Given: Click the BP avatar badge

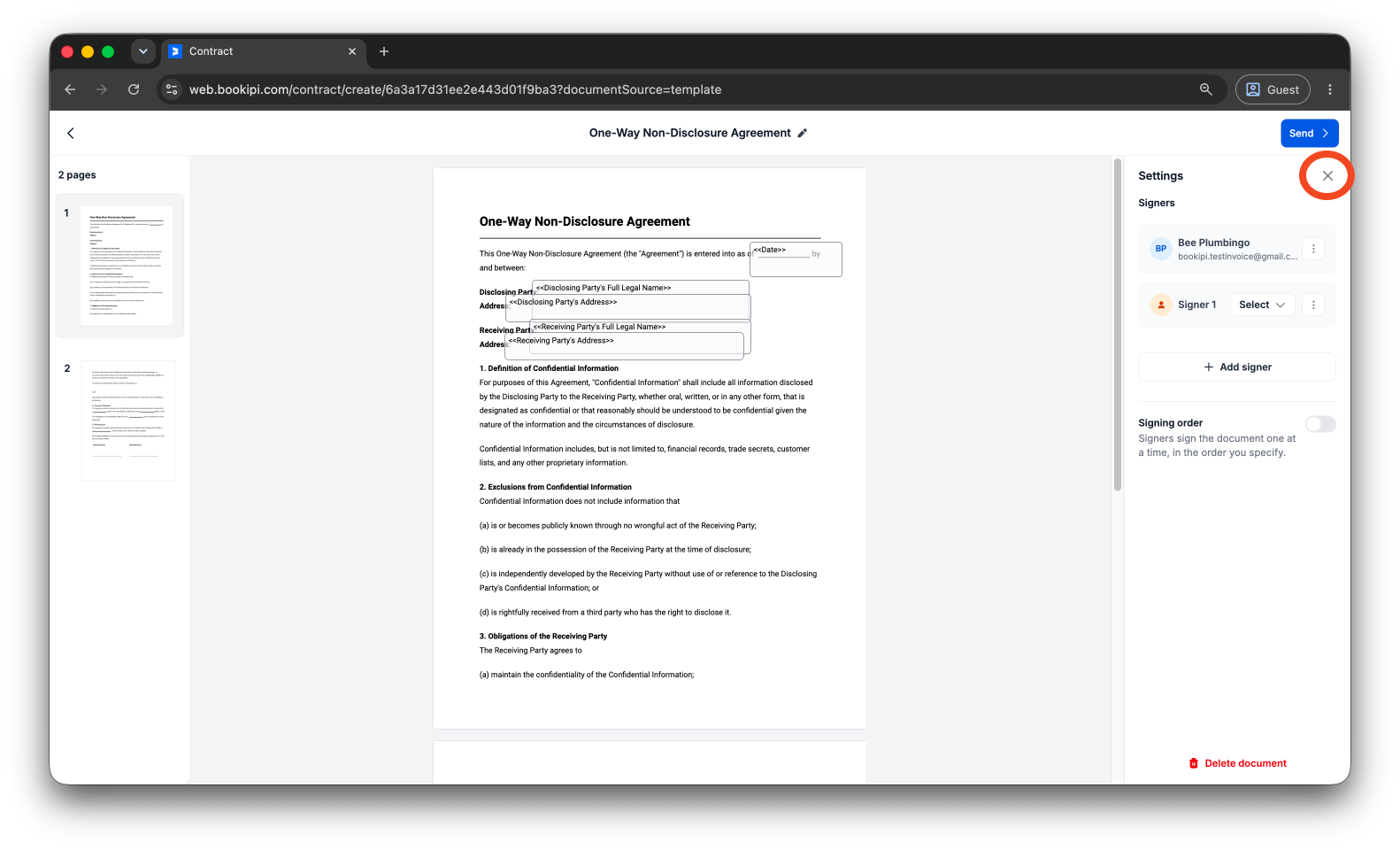Looking at the screenshot, I should [x=1160, y=249].
